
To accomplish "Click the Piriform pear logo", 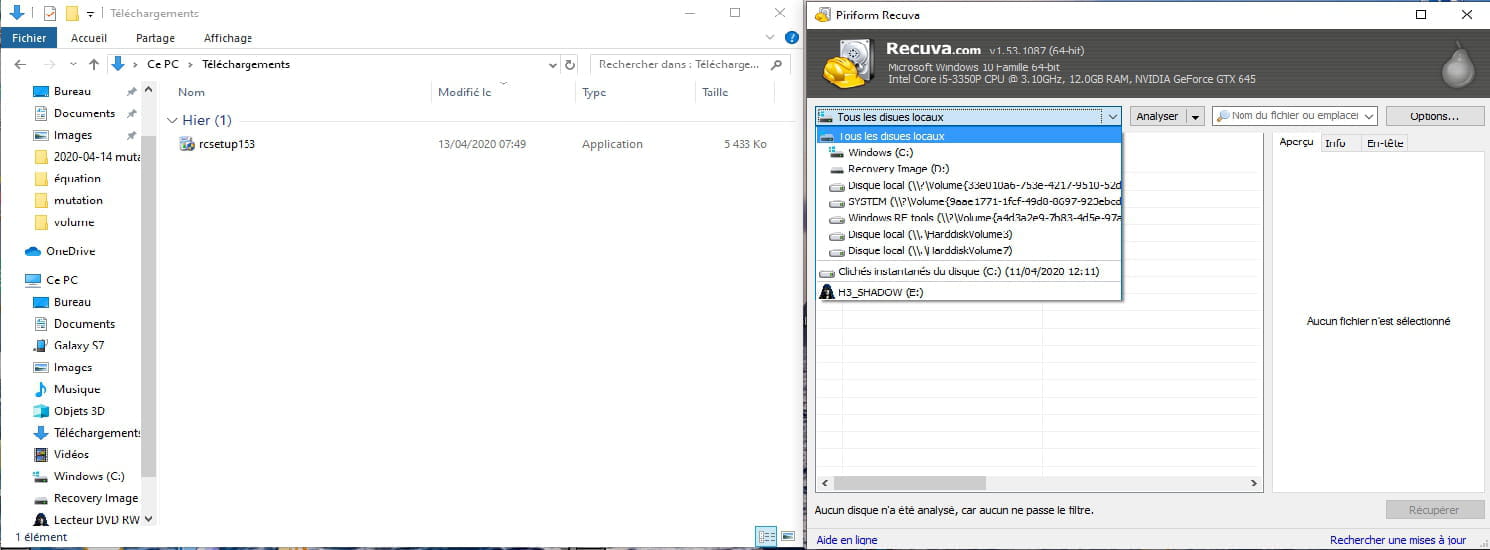I will pos(1457,63).
